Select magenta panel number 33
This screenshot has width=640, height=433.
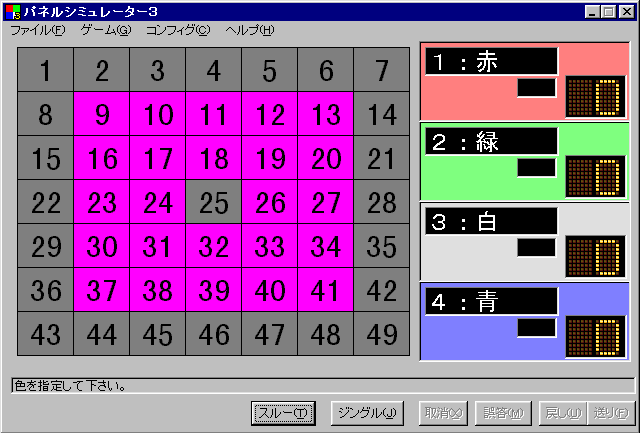[269, 246]
